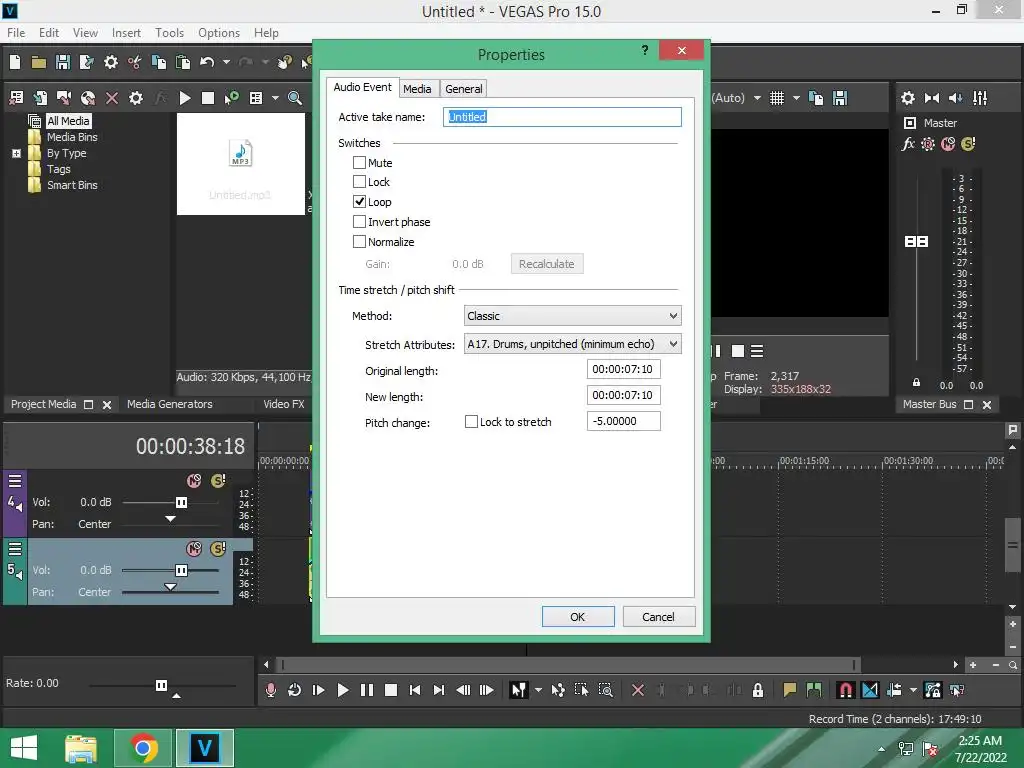Open the Overlays grid dropdown in preview
This screenshot has height=768, width=1024.
point(796,98)
